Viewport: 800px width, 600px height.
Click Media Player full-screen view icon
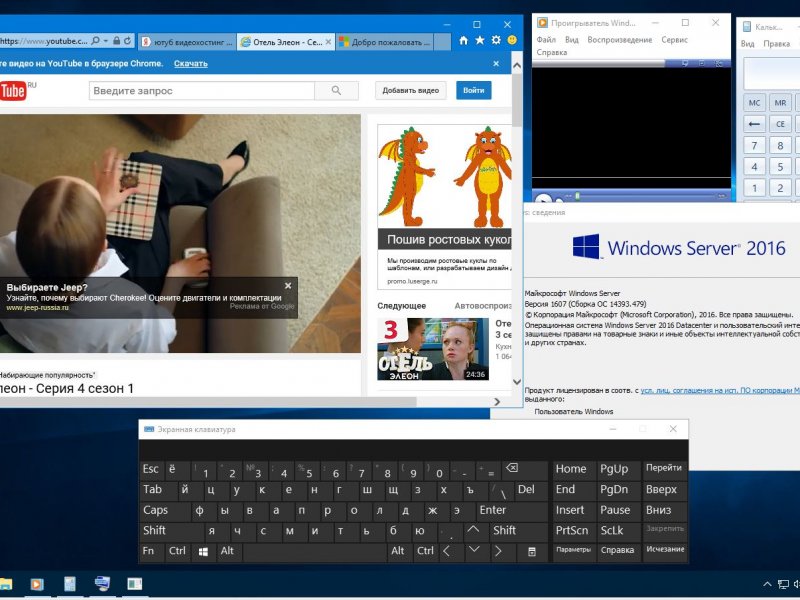(x=718, y=63)
